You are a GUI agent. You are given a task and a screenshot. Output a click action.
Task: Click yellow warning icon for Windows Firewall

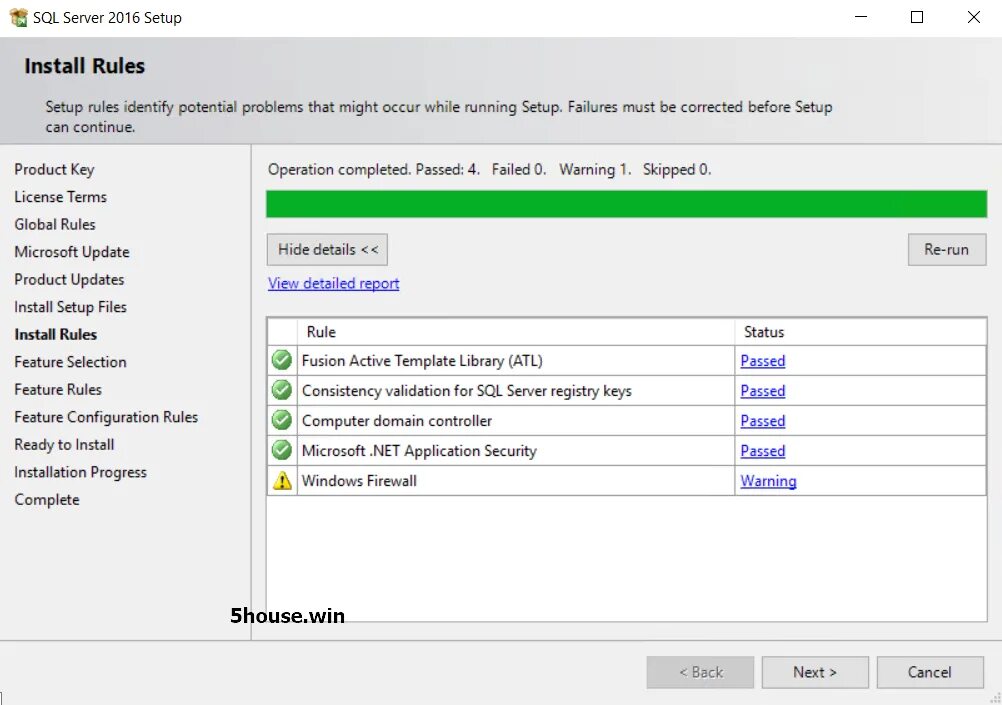tap(282, 481)
